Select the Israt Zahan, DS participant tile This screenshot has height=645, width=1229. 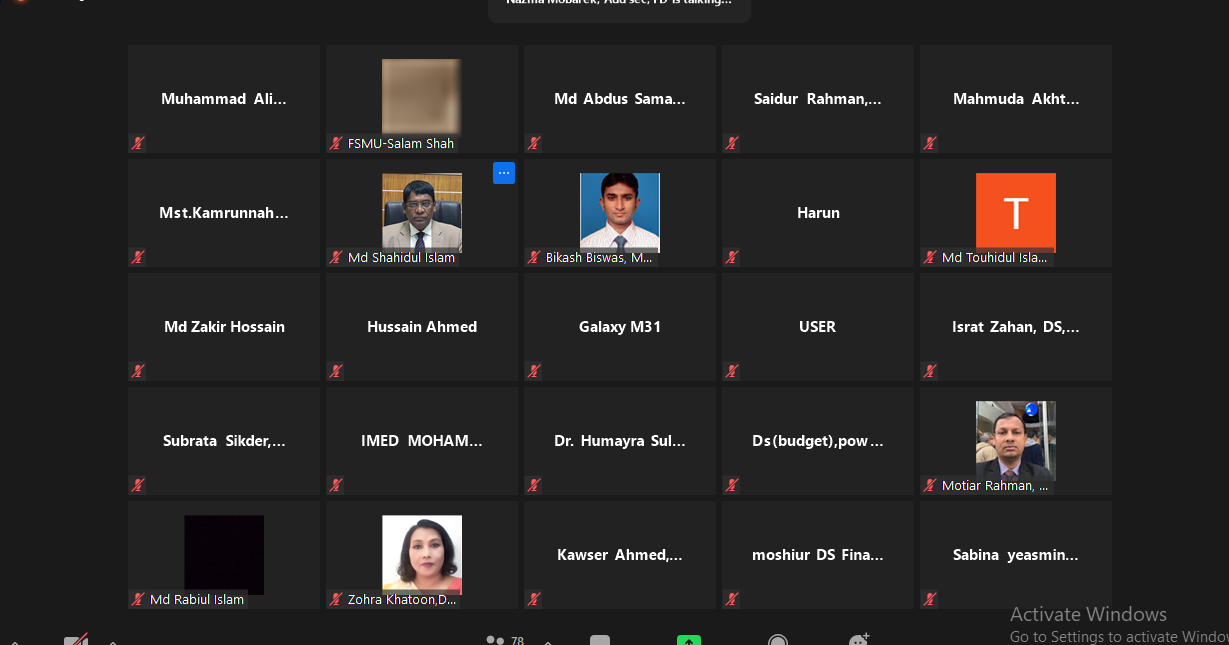[x=1016, y=327]
